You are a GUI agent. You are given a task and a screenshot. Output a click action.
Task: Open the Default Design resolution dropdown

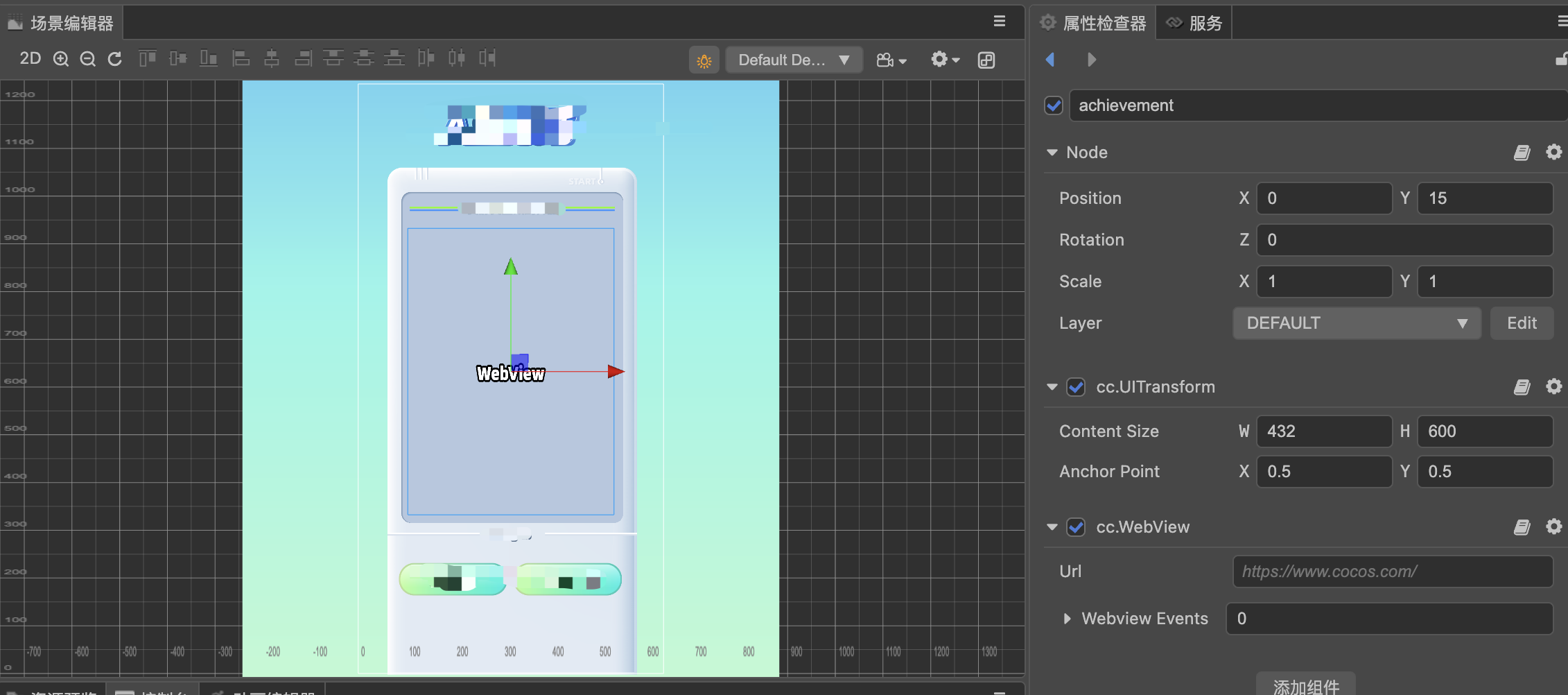[794, 60]
